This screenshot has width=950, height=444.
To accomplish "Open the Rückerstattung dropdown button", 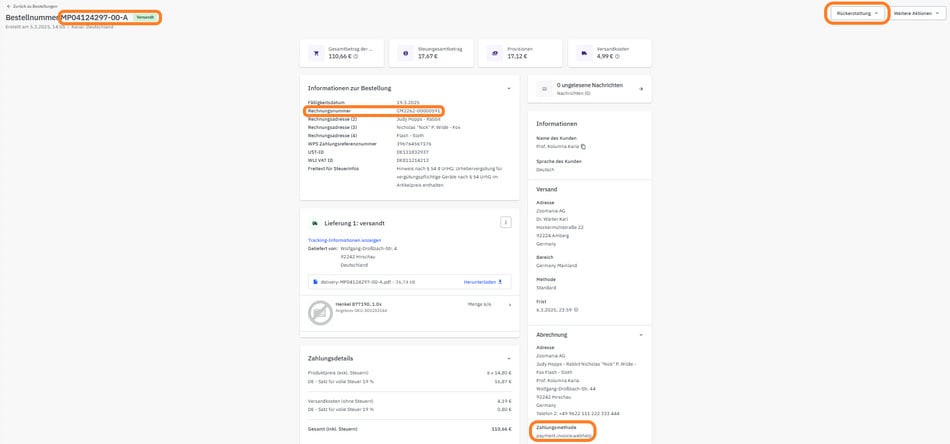I will pos(857,13).
